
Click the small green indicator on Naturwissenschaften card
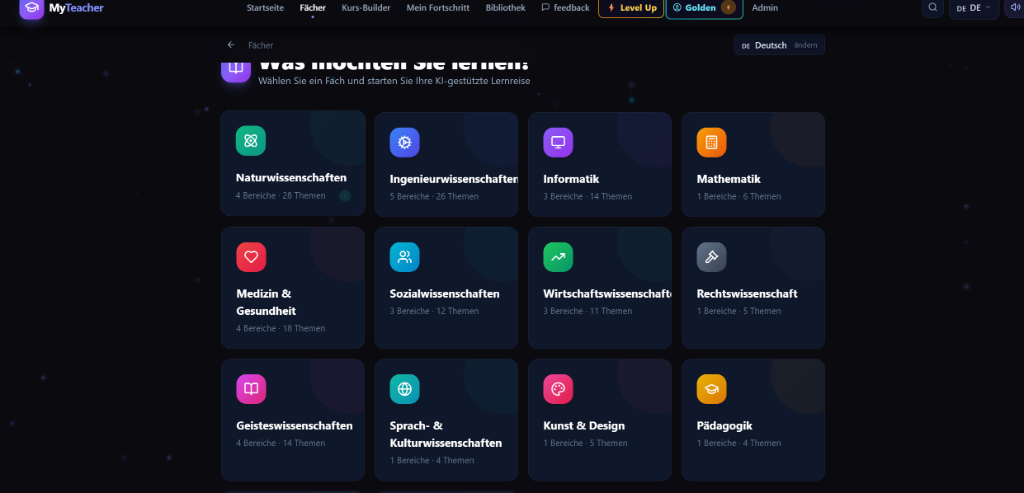(x=345, y=195)
